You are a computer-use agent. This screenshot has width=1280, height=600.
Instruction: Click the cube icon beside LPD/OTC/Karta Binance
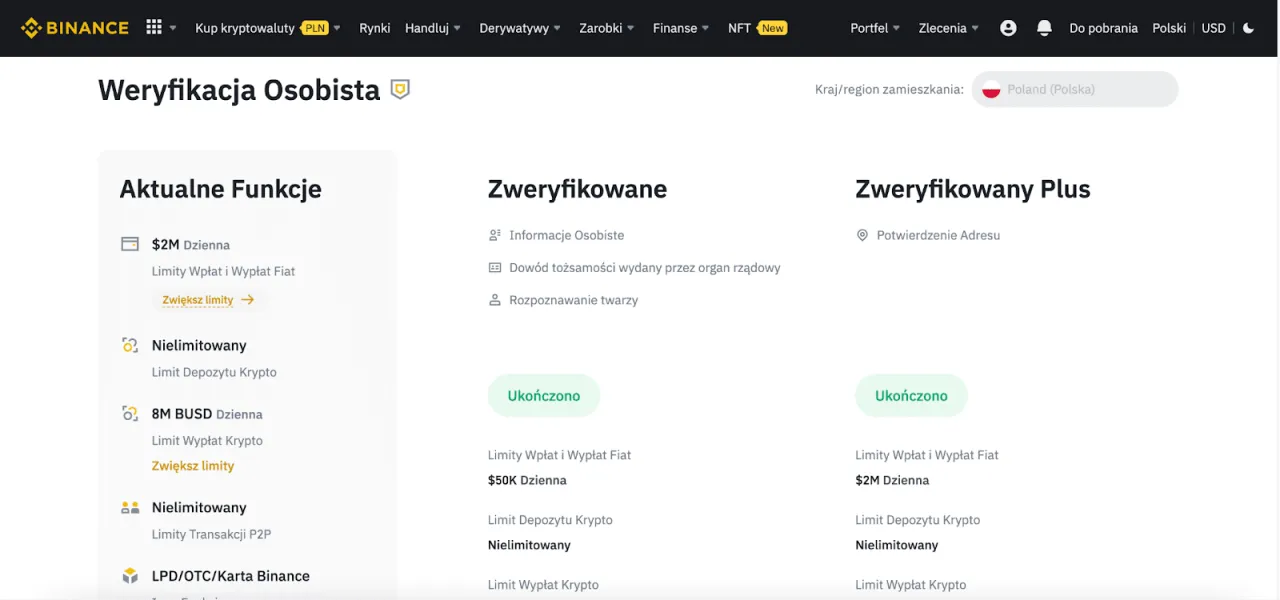click(130, 576)
